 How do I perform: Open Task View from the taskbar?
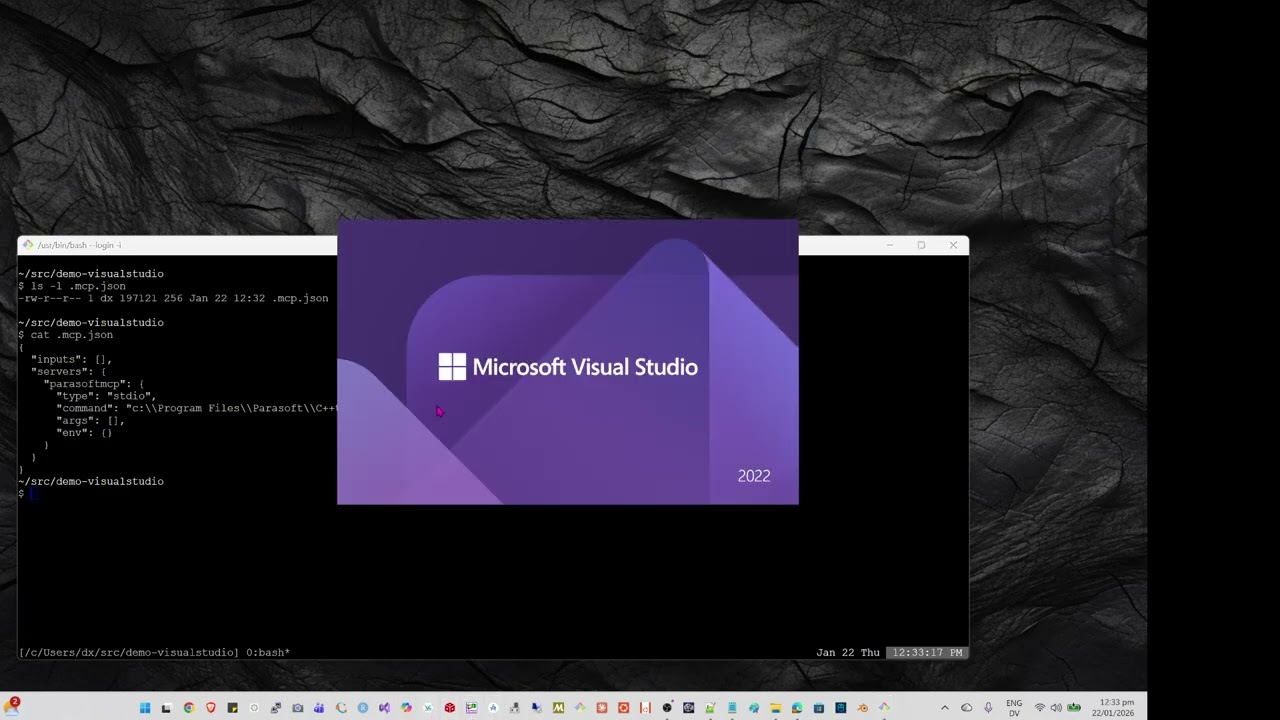pyautogui.click(x=166, y=708)
